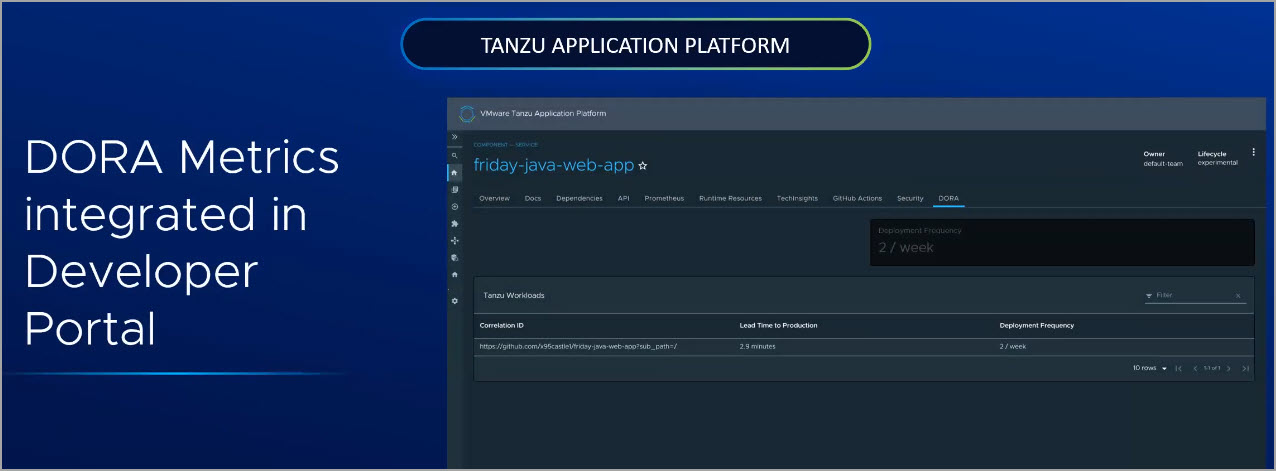Screen dimensions: 1276x471
Task: Open the 10 rows per page dropdown
Action: [1150, 368]
